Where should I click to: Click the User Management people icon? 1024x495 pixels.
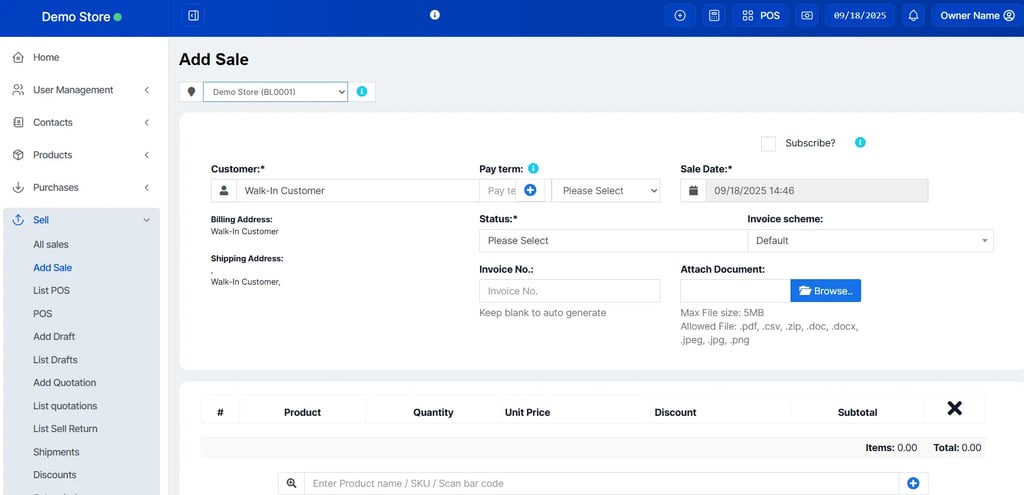18,90
